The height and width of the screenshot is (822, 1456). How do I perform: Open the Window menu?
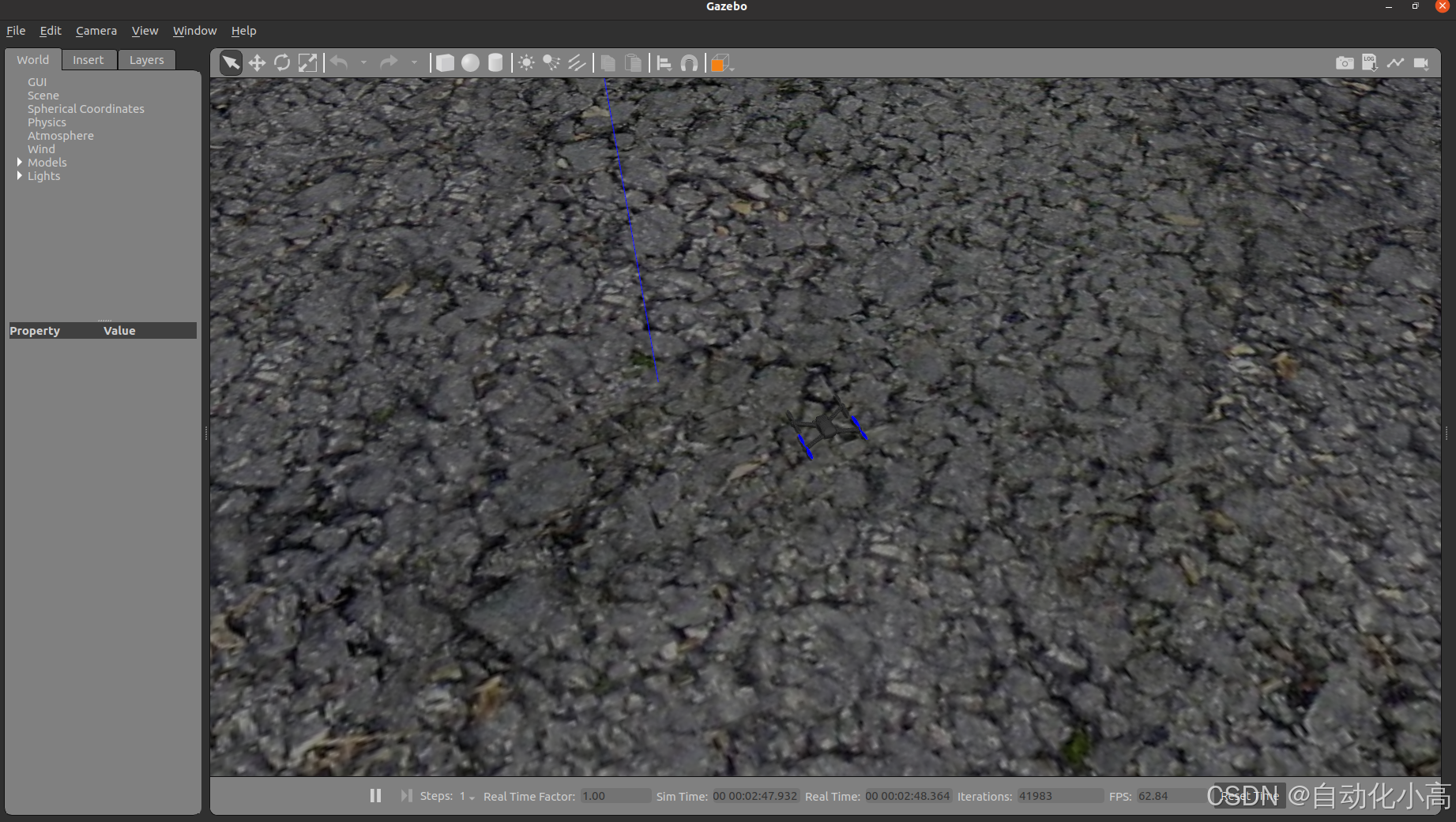(x=194, y=31)
